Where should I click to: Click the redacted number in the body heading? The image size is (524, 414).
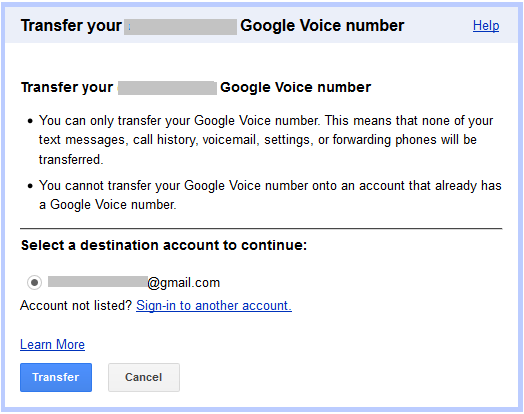tap(167, 88)
